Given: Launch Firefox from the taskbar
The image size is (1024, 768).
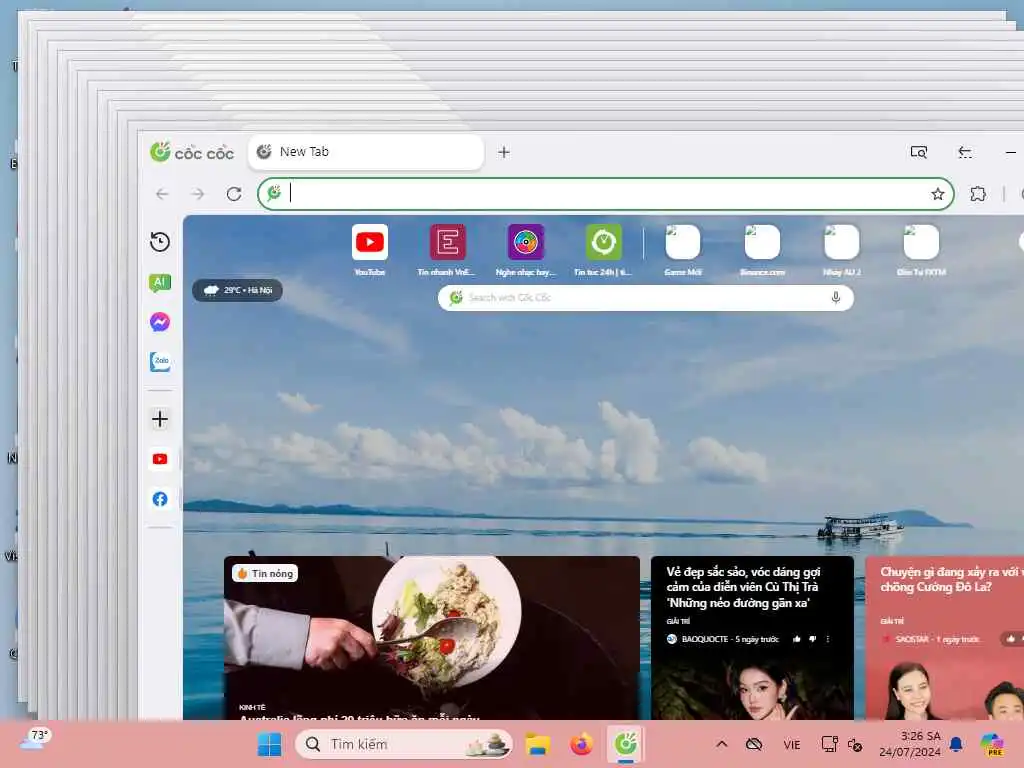Looking at the screenshot, I should click(x=581, y=744).
